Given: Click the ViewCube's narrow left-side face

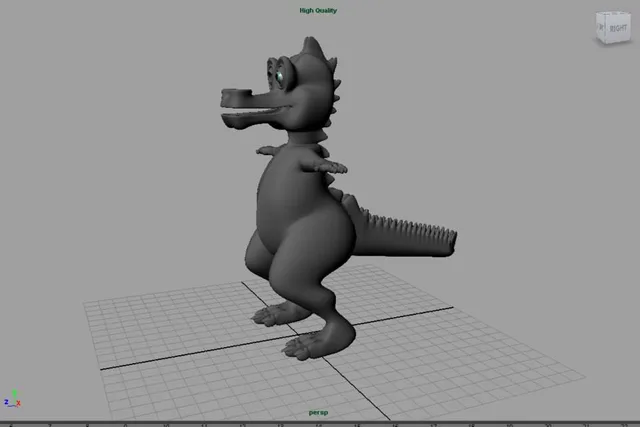Looking at the screenshot, I should point(601,27).
